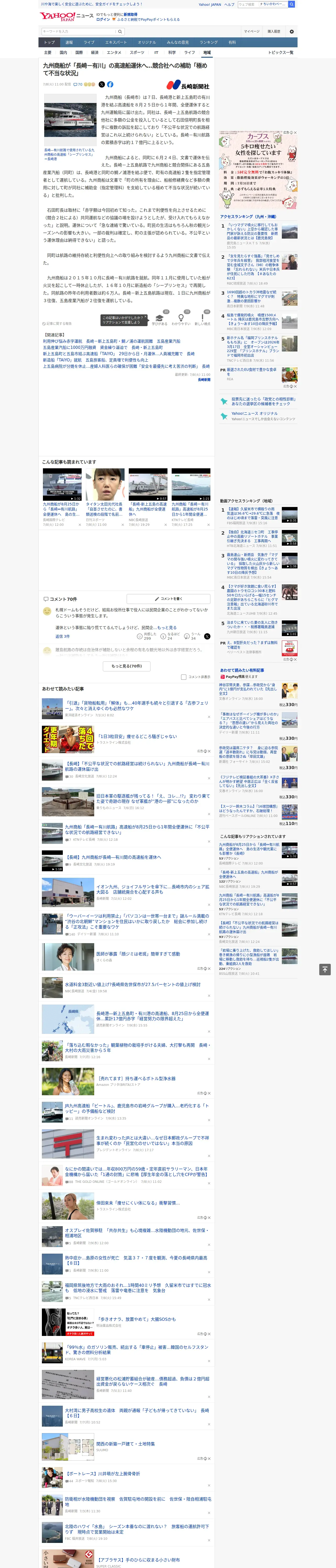Viewport: 336px width, 1568px height.
Task: Open the スポーツ category
Action: pyautogui.click(x=137, y=52)
